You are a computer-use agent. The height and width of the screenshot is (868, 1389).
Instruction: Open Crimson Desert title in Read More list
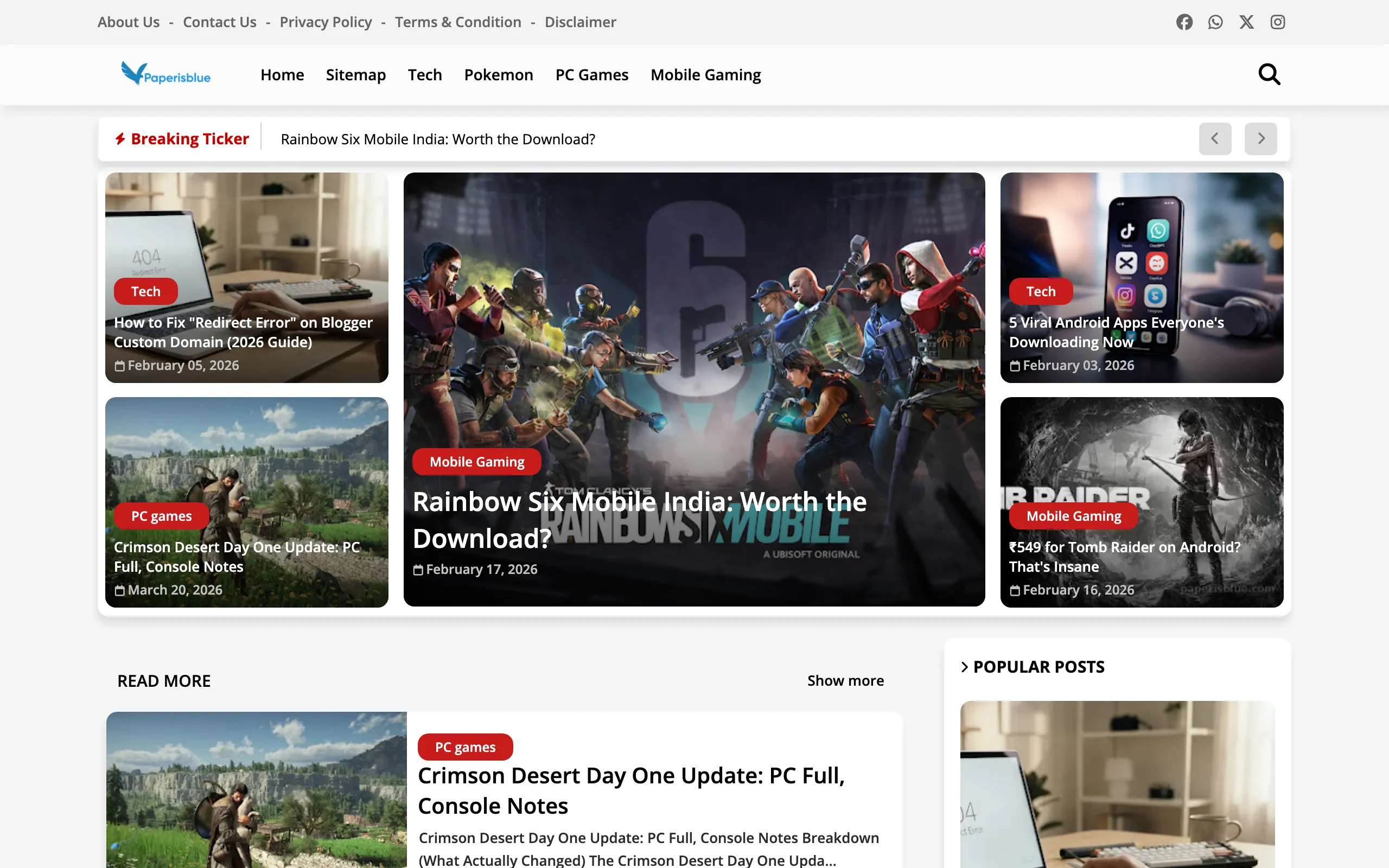pyautogui.click(x=632, y=790)
